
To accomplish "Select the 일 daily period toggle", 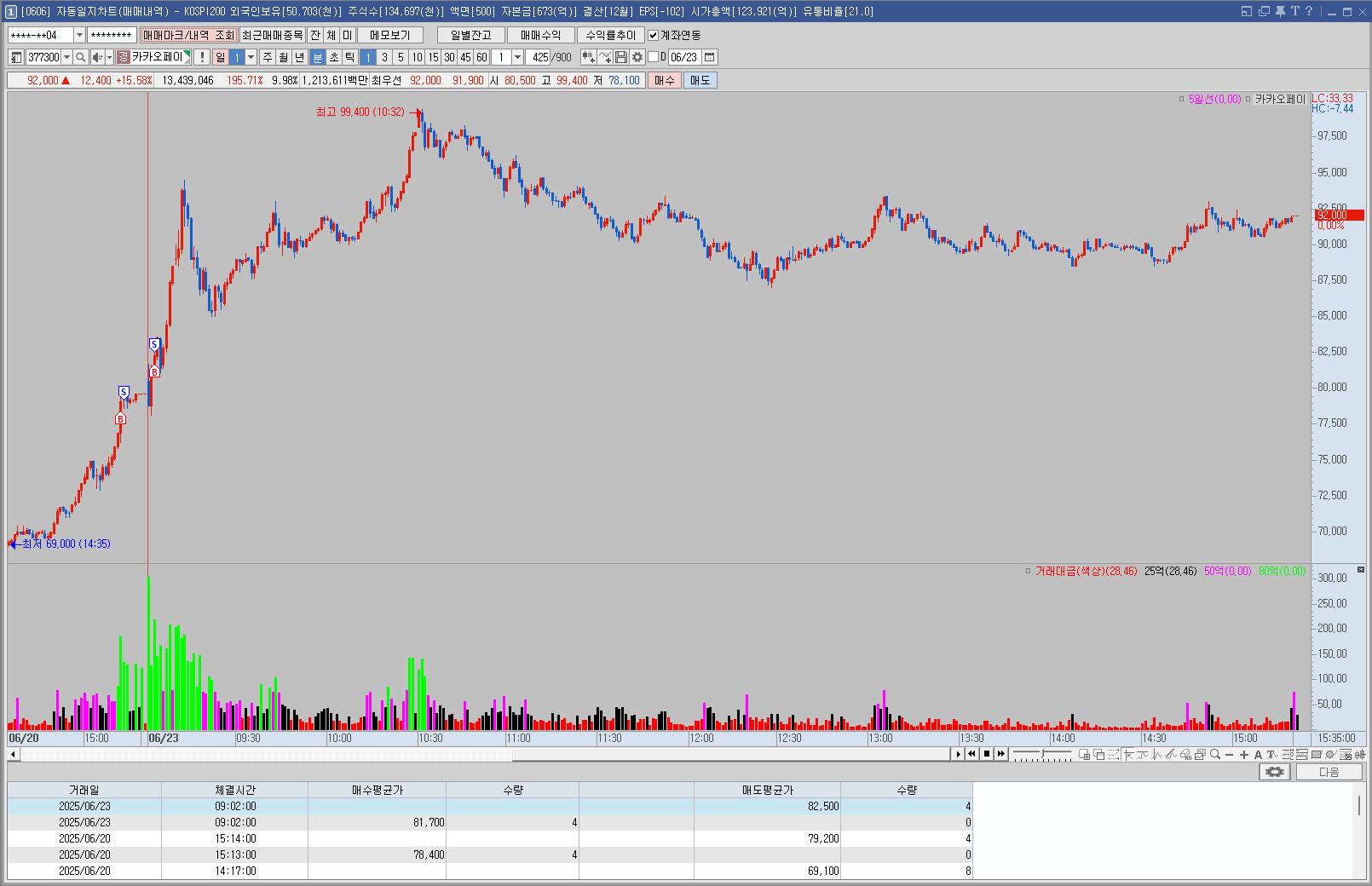I will pyautogui.click(x=220, y=57).
